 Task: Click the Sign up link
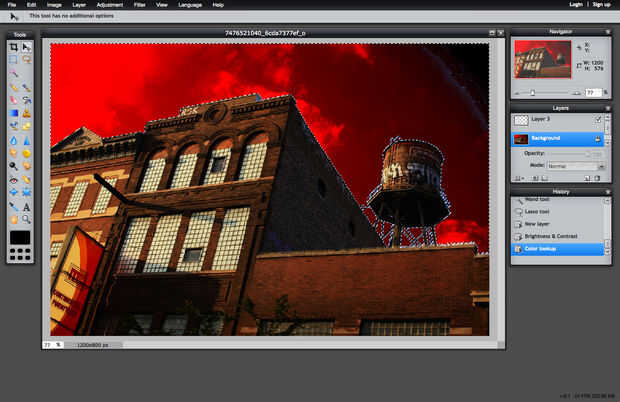(601, 5)
